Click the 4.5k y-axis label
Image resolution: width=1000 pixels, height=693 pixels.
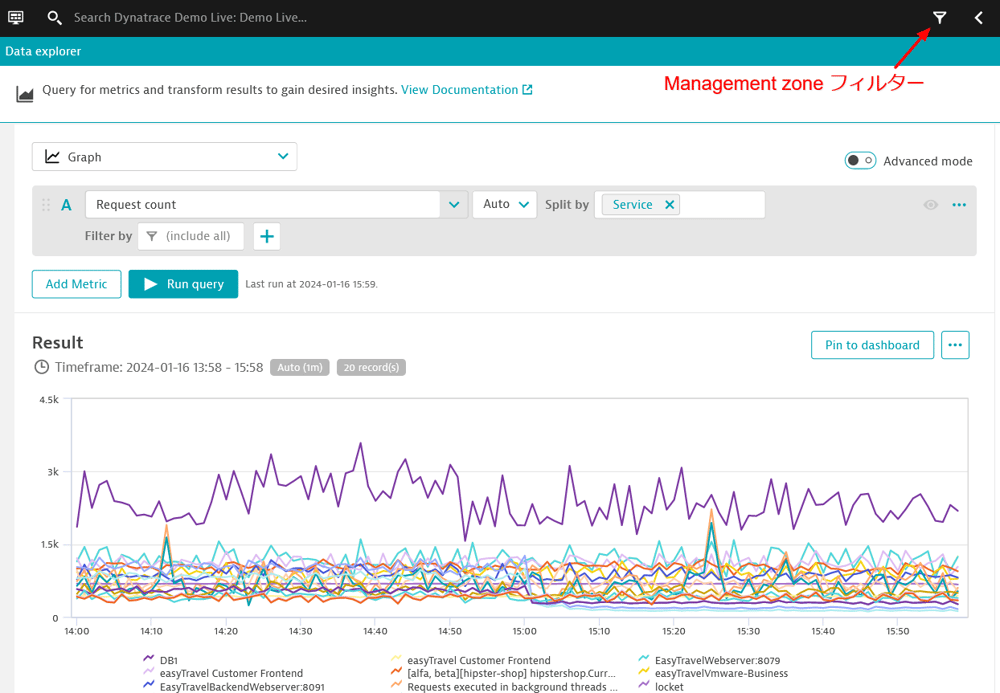tap(49, 400)
